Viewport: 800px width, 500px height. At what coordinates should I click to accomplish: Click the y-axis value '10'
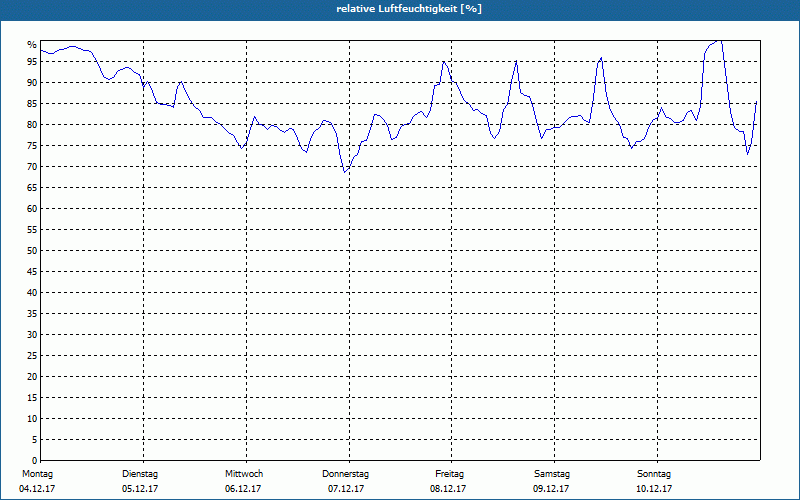[32, 419]
